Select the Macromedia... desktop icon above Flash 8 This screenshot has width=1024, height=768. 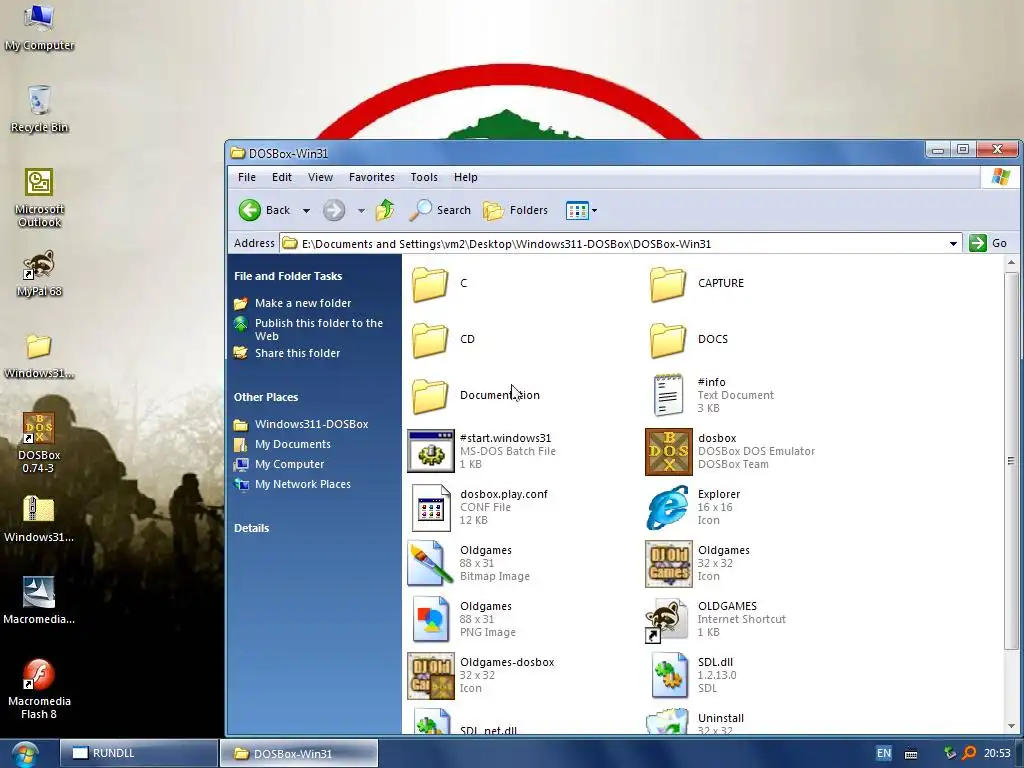(39, 601)
